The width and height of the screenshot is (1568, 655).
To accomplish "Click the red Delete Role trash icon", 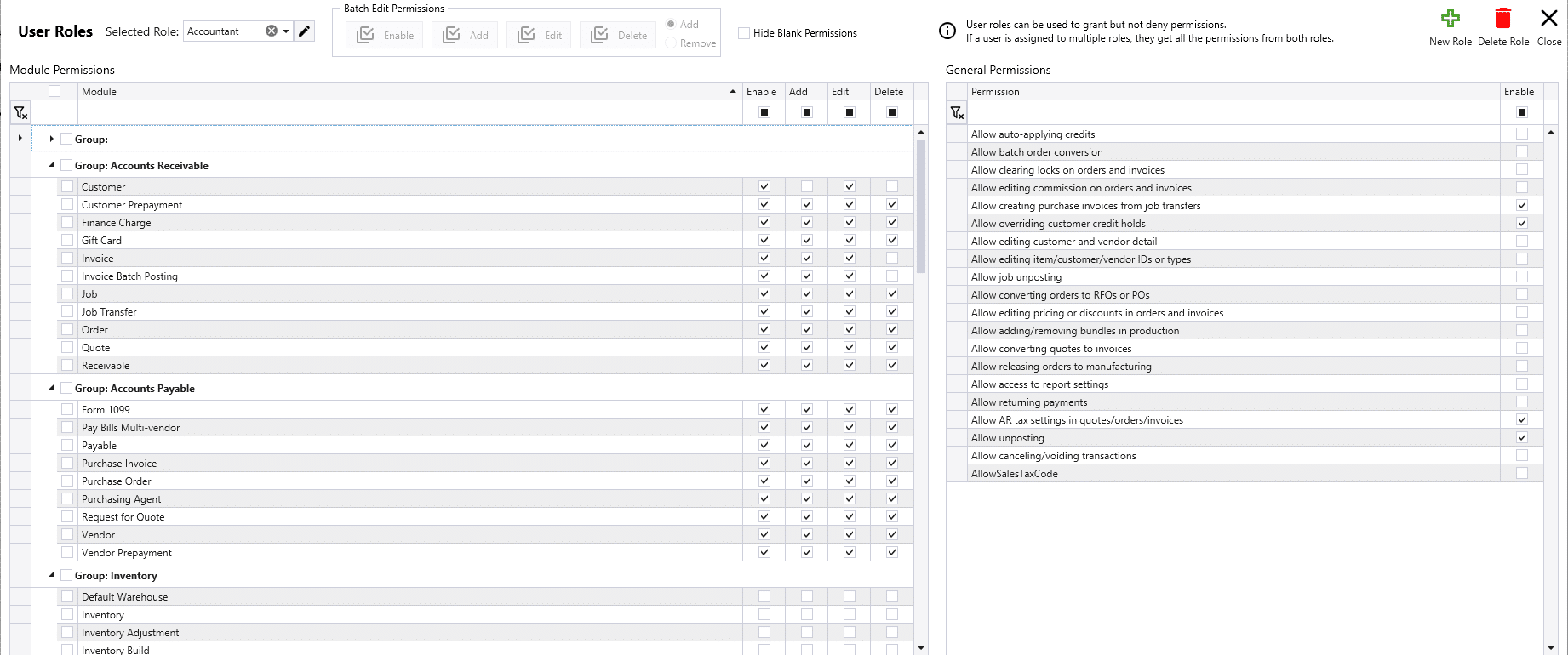I will pos(1502,19).
